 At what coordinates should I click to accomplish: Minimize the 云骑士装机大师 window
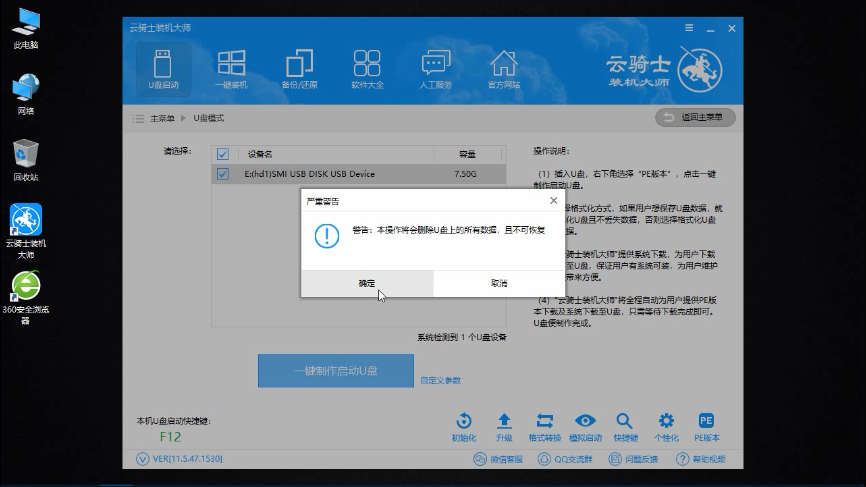pyautogui.click(x=710, y=29)
